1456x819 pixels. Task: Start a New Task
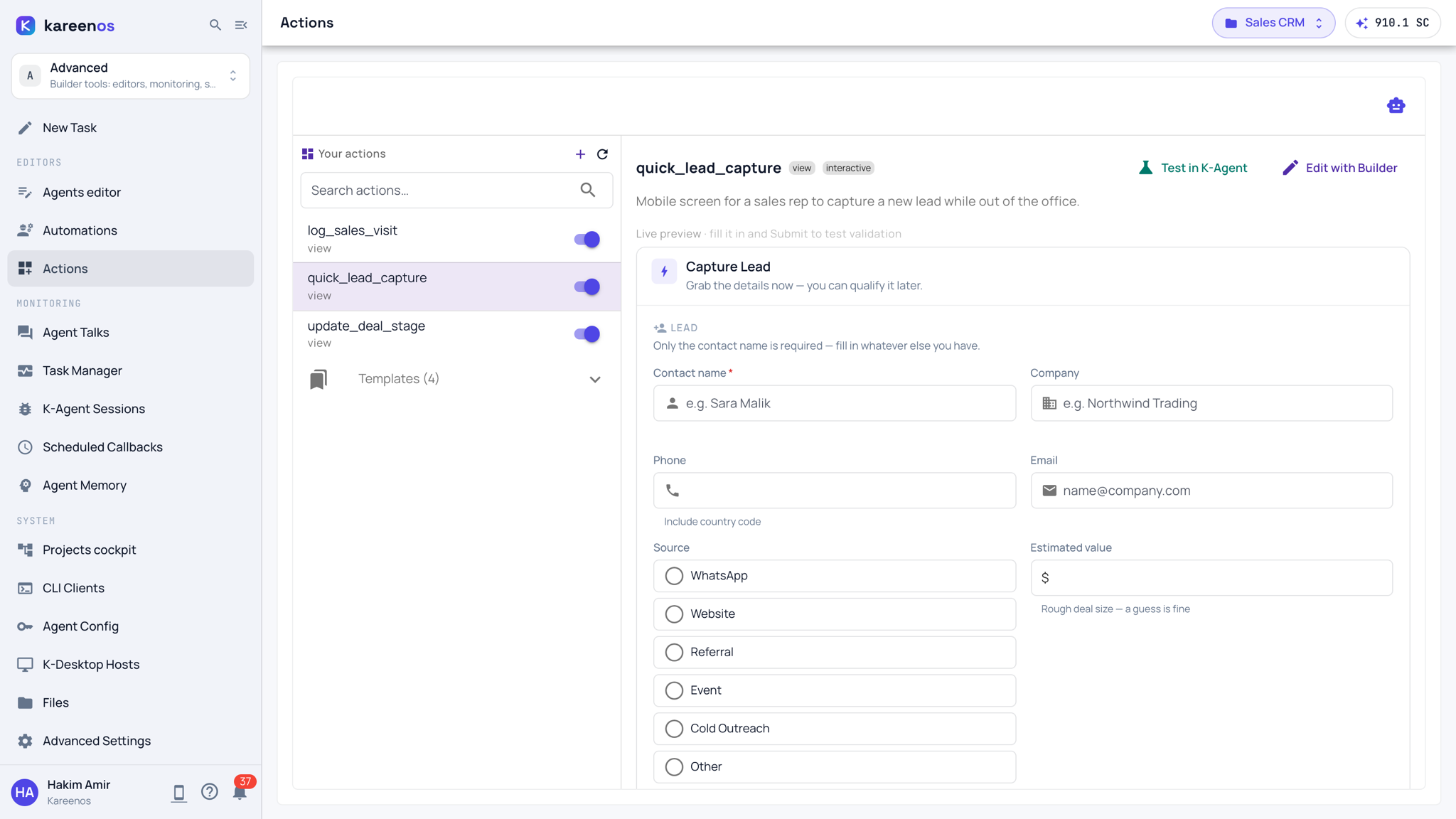(131, 128)
